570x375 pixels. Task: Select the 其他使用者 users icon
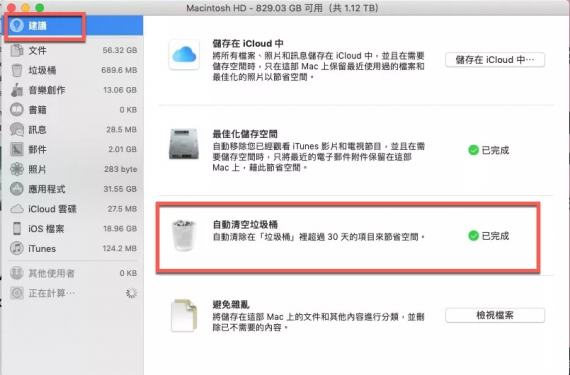(17, 273)
